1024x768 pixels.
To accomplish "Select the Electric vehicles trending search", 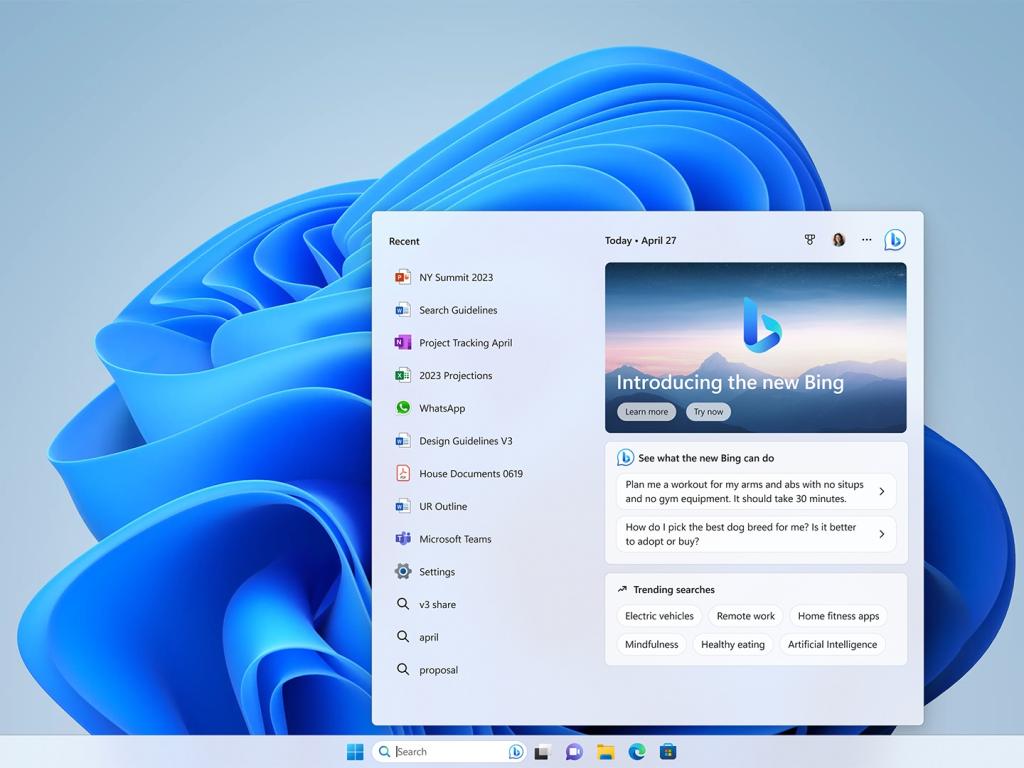I will click(x=659, y=616).
